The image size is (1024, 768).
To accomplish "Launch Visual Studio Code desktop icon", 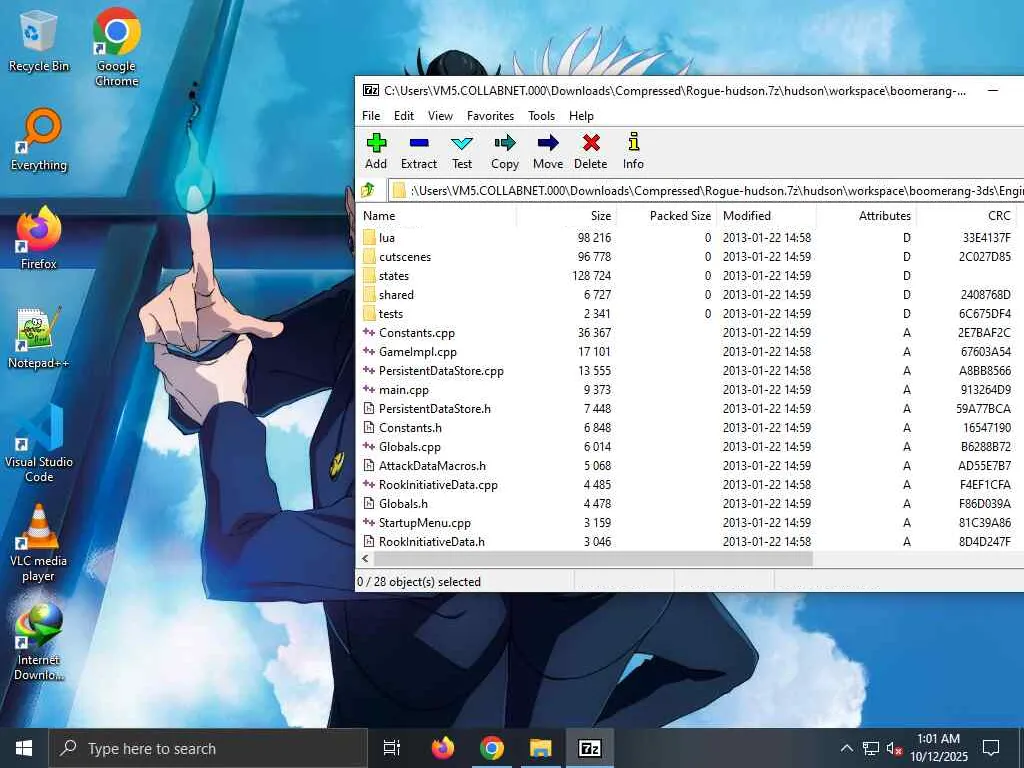I will [x=39, y=443].
